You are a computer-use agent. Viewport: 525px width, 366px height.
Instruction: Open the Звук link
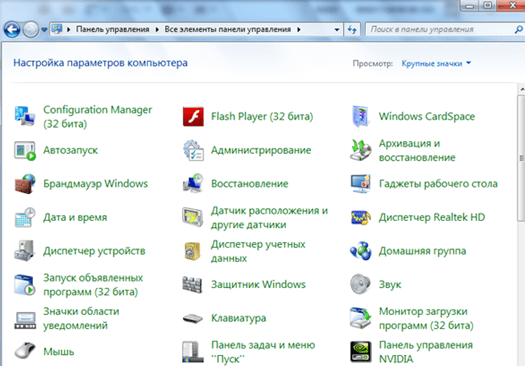point(390,285)
